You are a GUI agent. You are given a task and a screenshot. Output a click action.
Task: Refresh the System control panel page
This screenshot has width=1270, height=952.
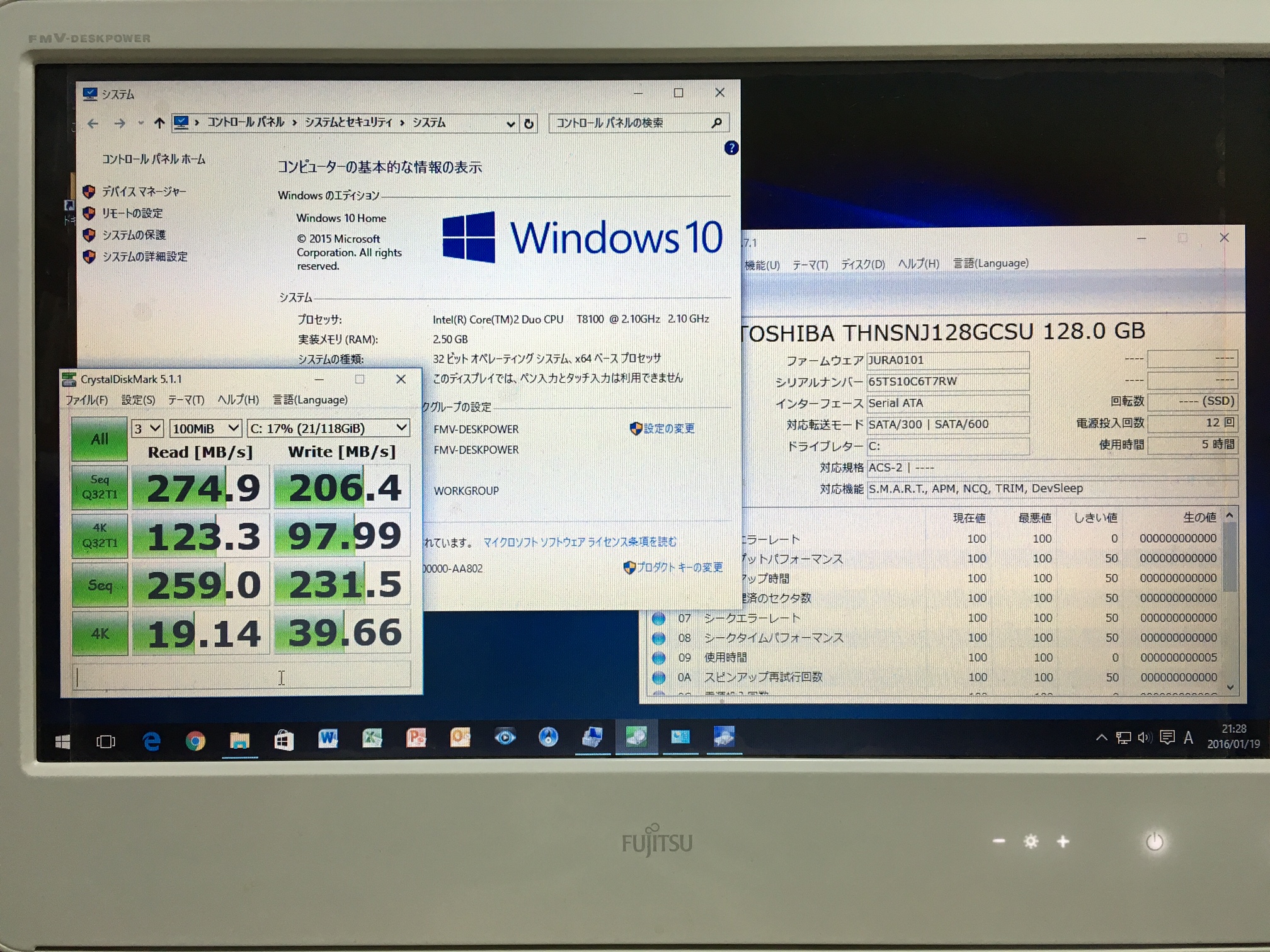tap(529, 123)
